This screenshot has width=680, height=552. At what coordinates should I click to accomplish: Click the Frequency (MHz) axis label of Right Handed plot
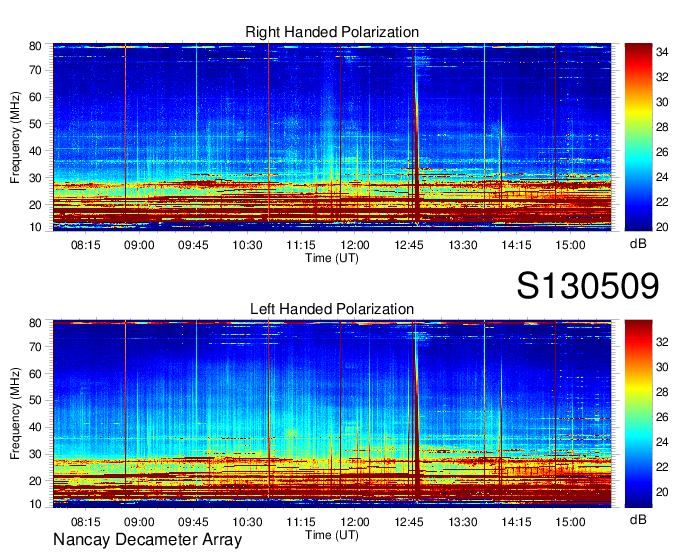pos(15,137)
